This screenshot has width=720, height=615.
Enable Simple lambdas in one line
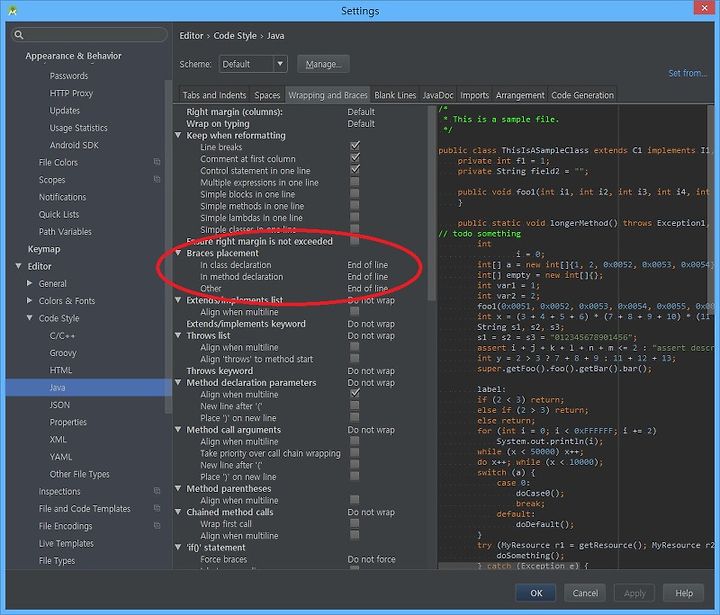click(x=354, y=217)
